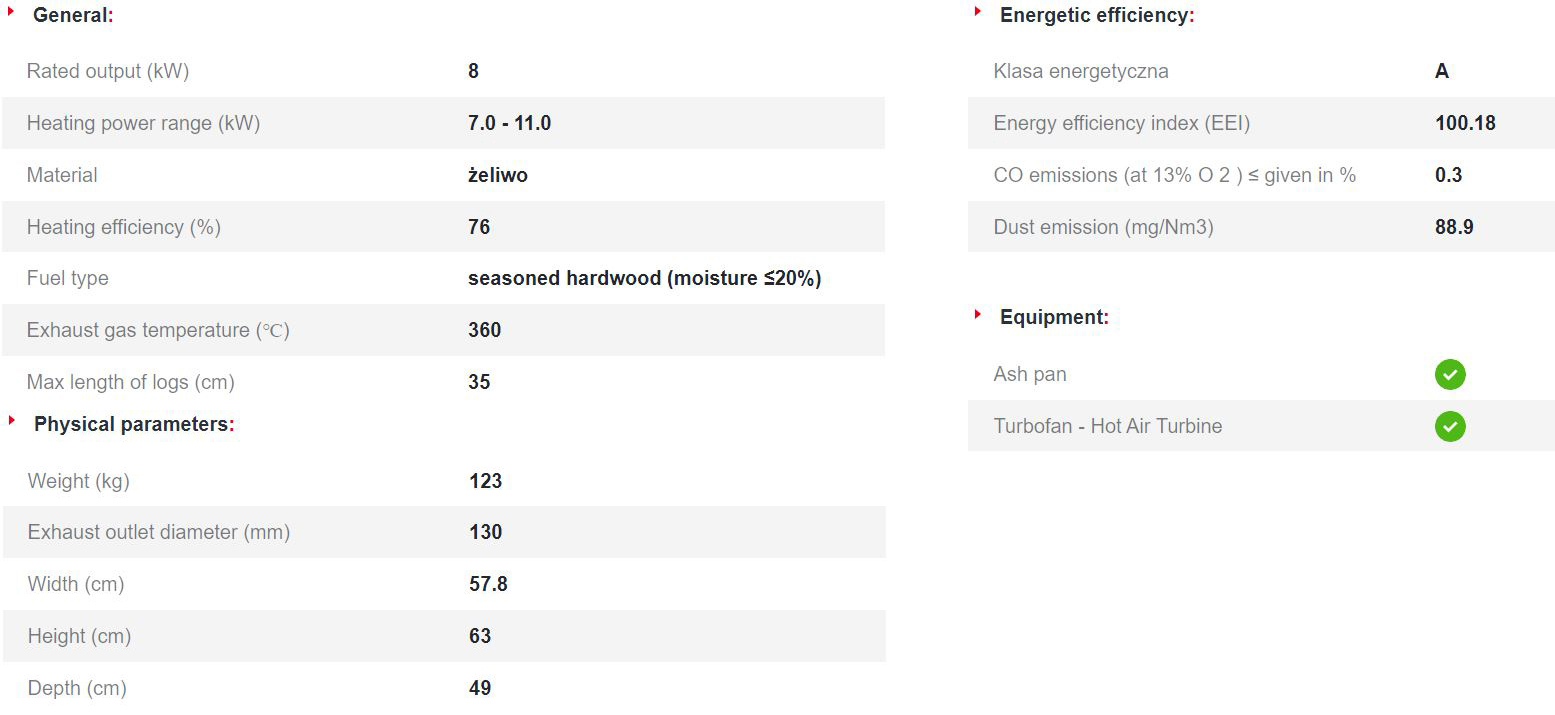Viewport: 1555px width, 715px height.
Task: Click the Exhaust outlet diameter value 130
Action: 486,532
